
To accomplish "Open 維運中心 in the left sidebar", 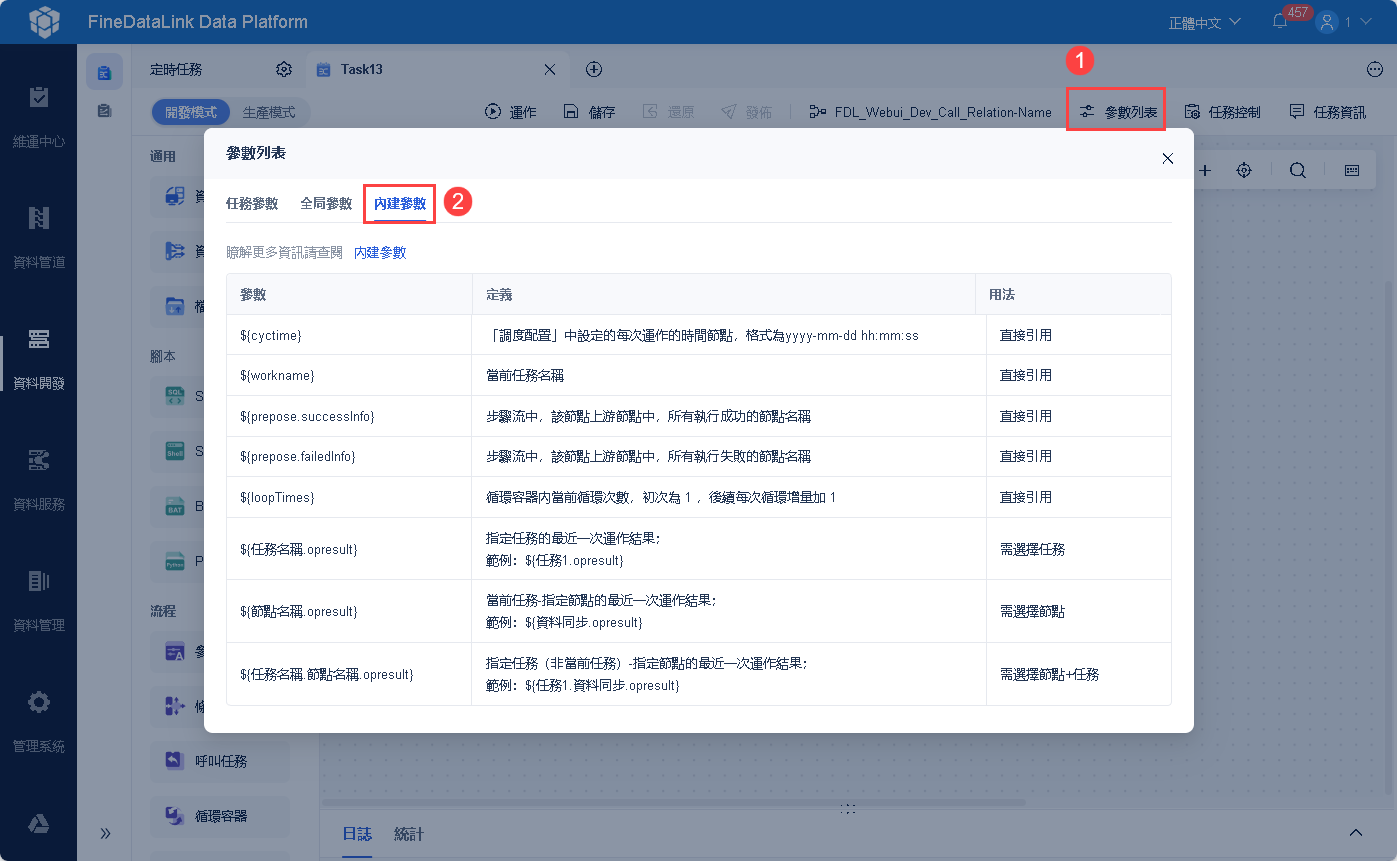I will (38, 116).
